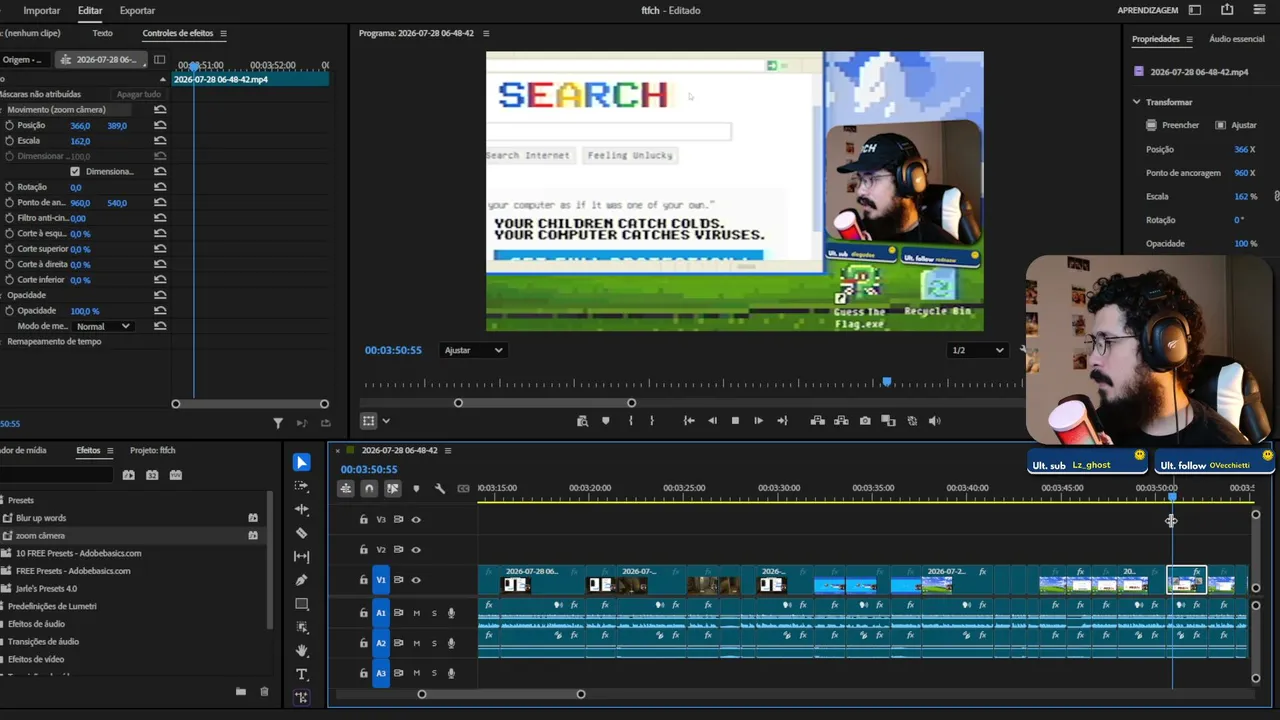Step forward one frame
The image size is (1280, 720).
pyautogui.click(x=758, y=421)
